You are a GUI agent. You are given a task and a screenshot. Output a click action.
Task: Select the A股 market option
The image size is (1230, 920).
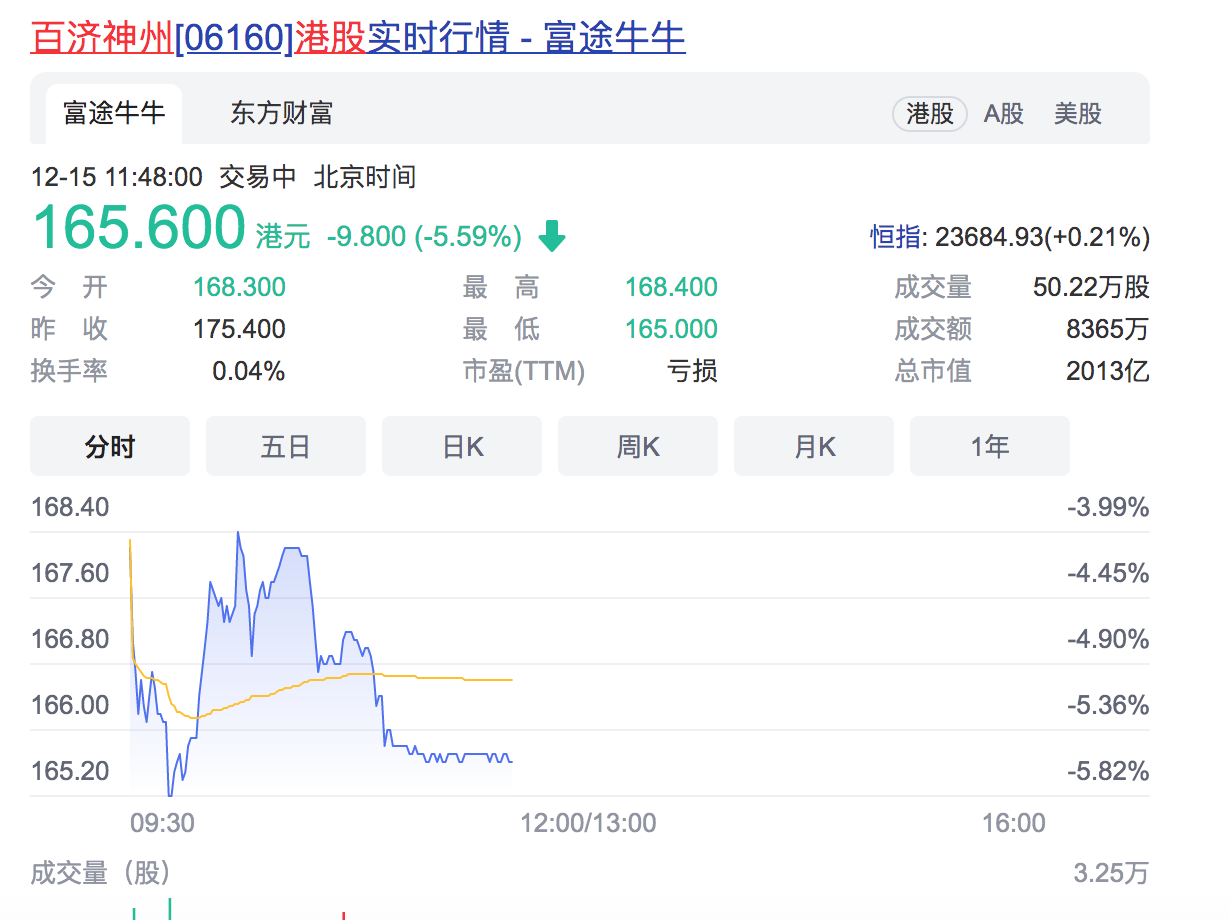pyautogui.click(x=1004, y=114)
